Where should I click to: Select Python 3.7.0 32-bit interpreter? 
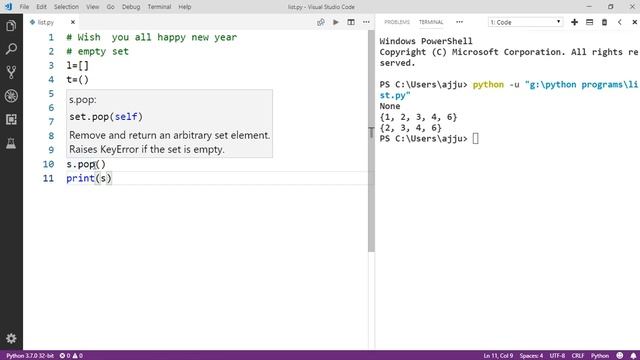[30, 356]
